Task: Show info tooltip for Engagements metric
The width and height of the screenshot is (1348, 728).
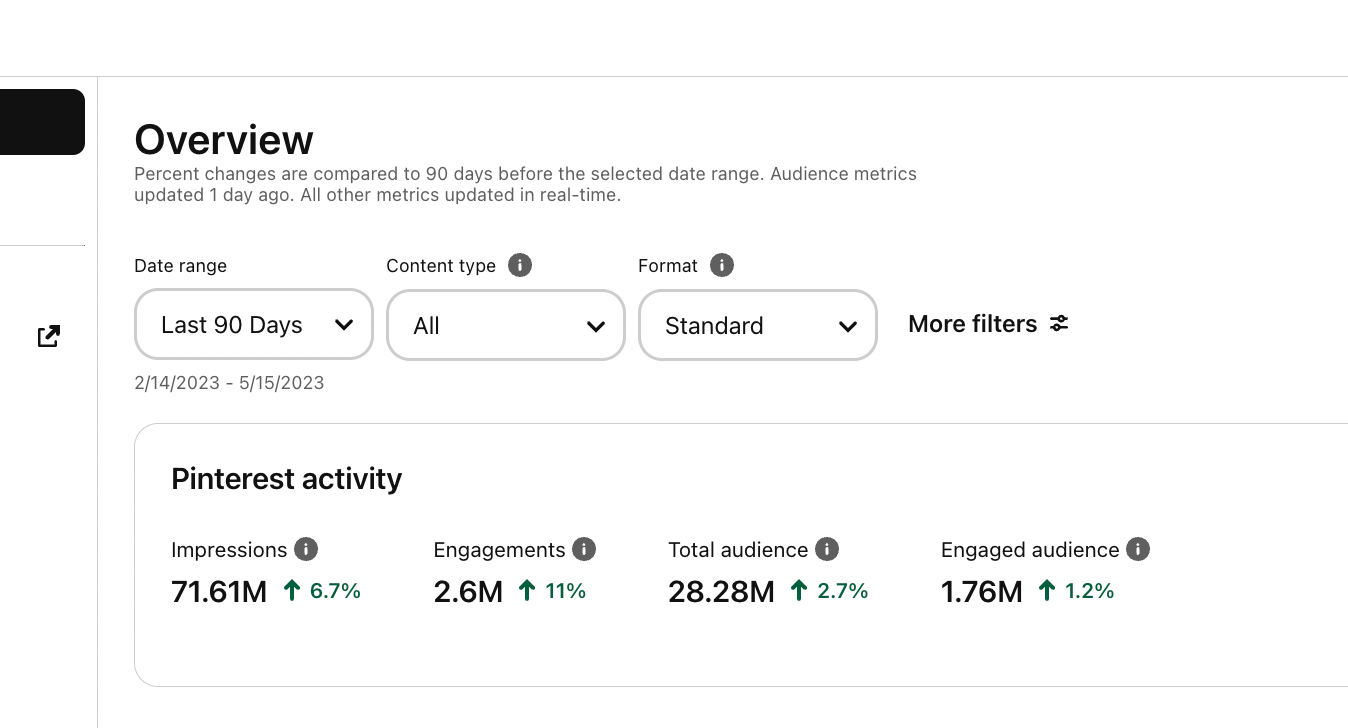Action: click(584, 549)
